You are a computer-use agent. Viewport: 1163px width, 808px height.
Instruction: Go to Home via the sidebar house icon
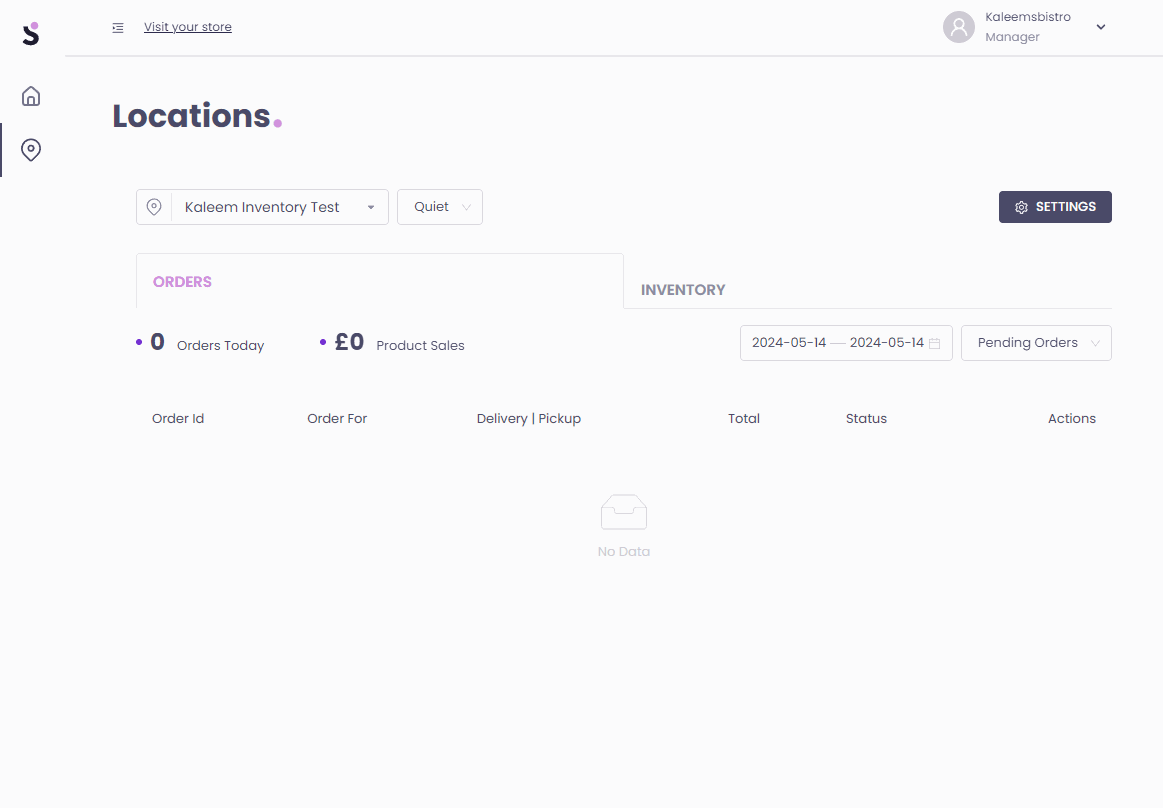31,96
